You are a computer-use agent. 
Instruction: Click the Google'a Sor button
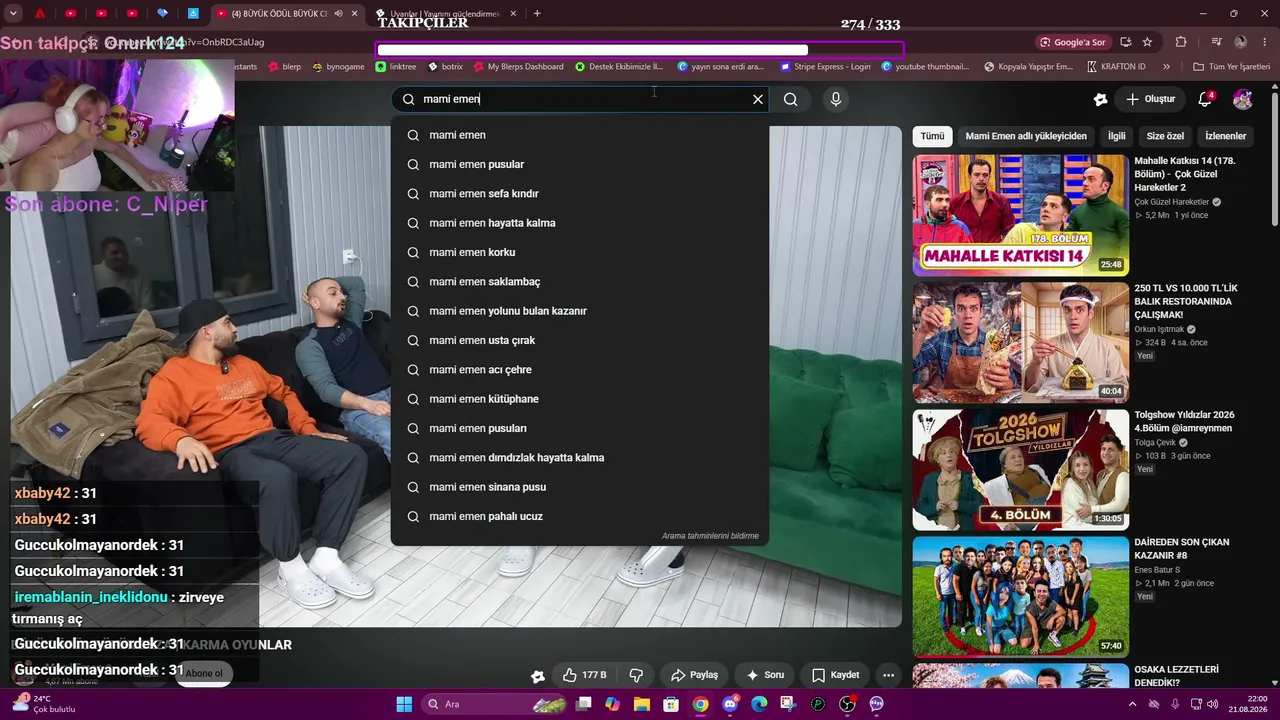1073,42
